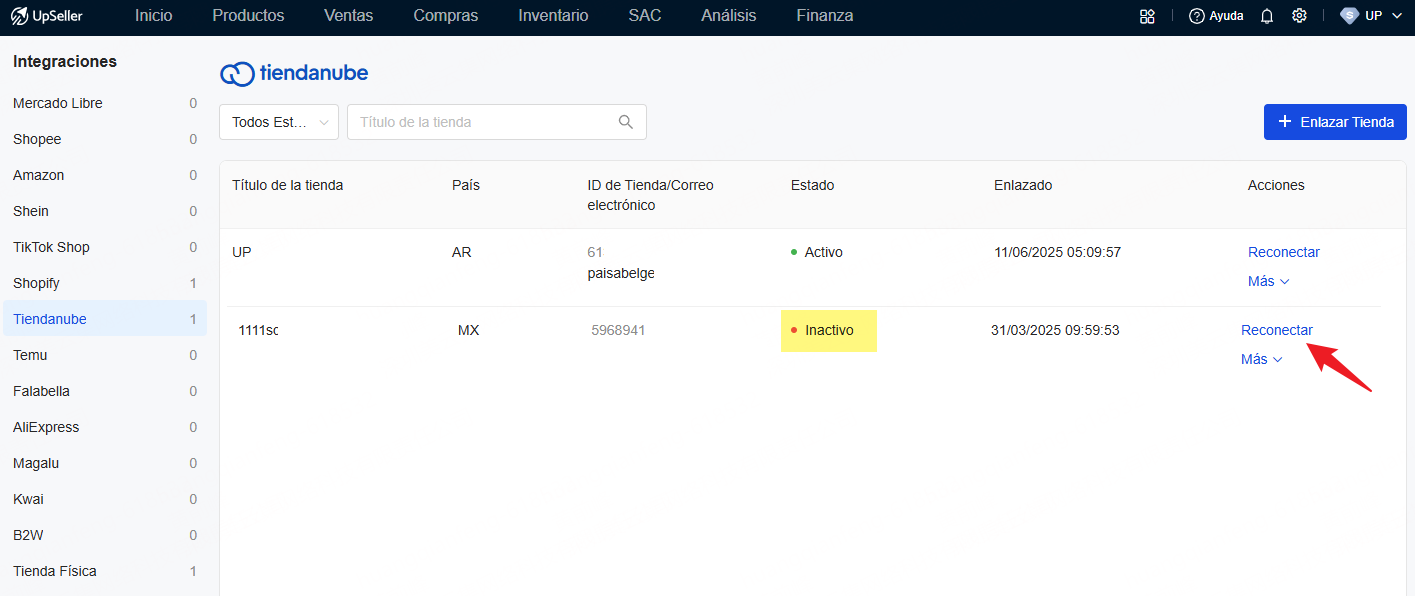Image resolution: width=1415 pixels, height=596 pixels.
Task: Click the Enlazar Tienda button
Action: [x=1335, y=122]
